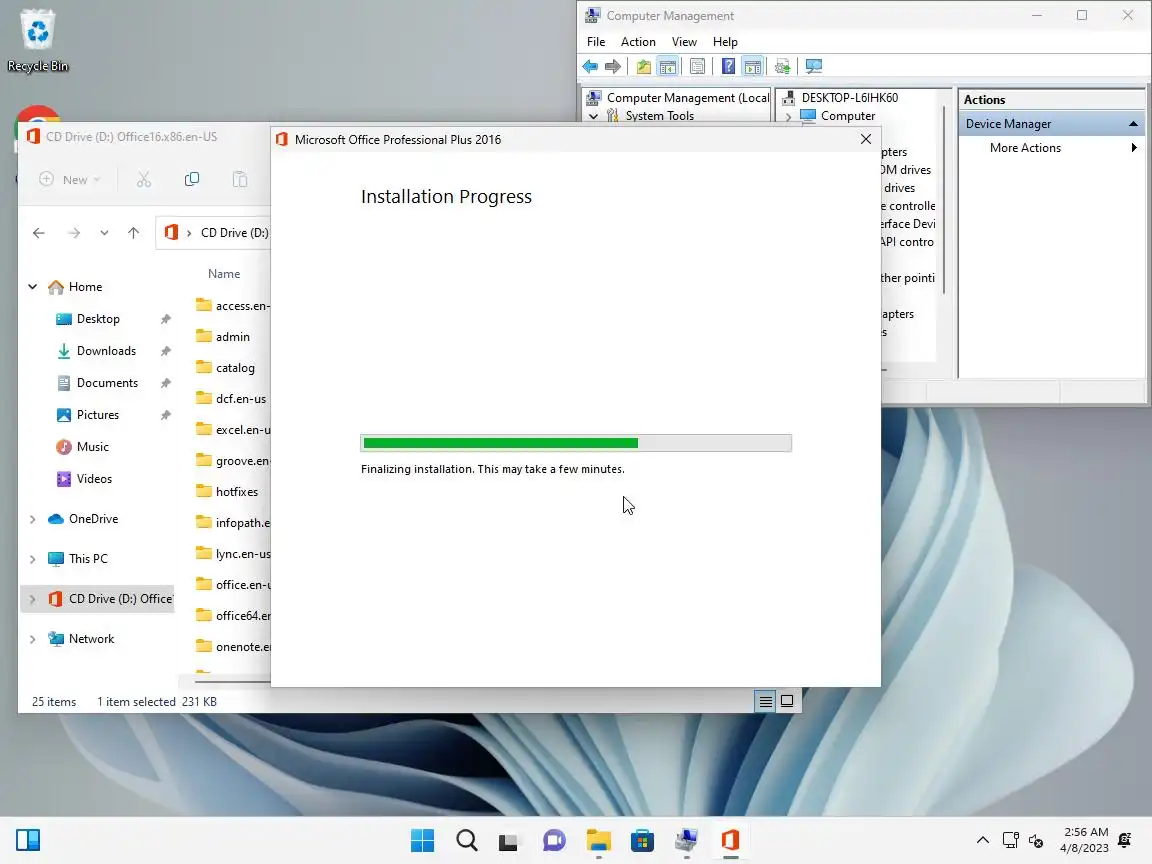The image size is (1152, 864).
Task: Collapse Home in navigation pane
Action: click(x=32, y=287)
